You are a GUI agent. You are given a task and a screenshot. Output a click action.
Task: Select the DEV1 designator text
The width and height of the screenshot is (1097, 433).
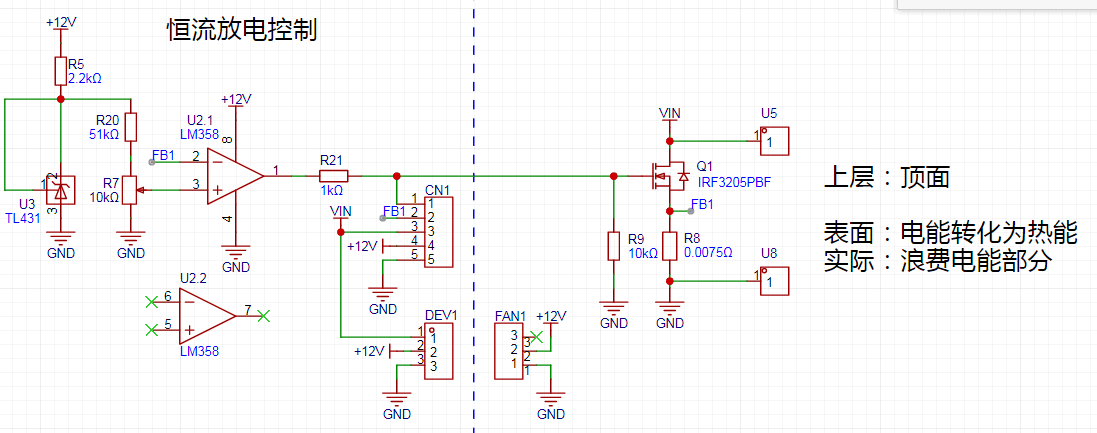(441, 315)
